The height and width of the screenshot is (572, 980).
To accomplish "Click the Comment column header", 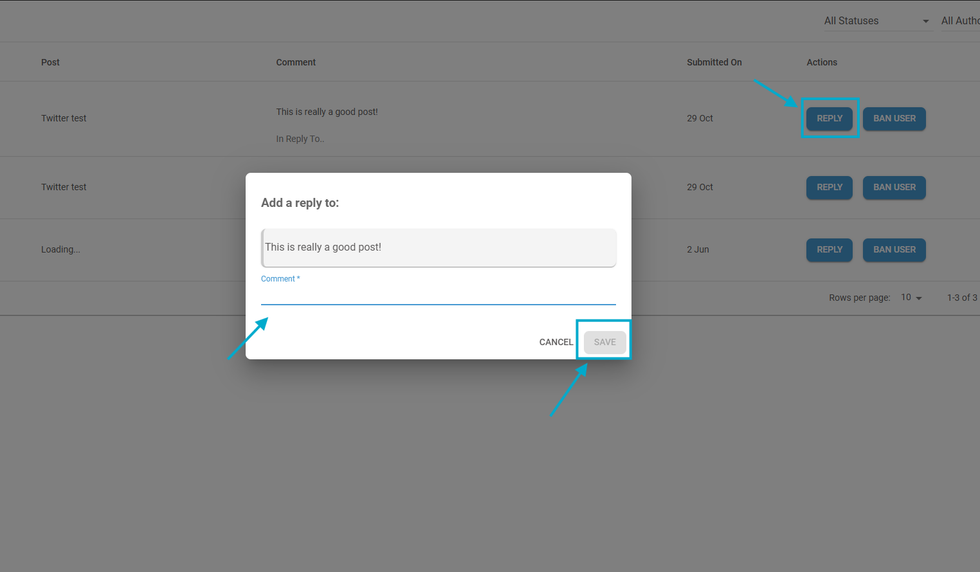I will click(296, 63).
